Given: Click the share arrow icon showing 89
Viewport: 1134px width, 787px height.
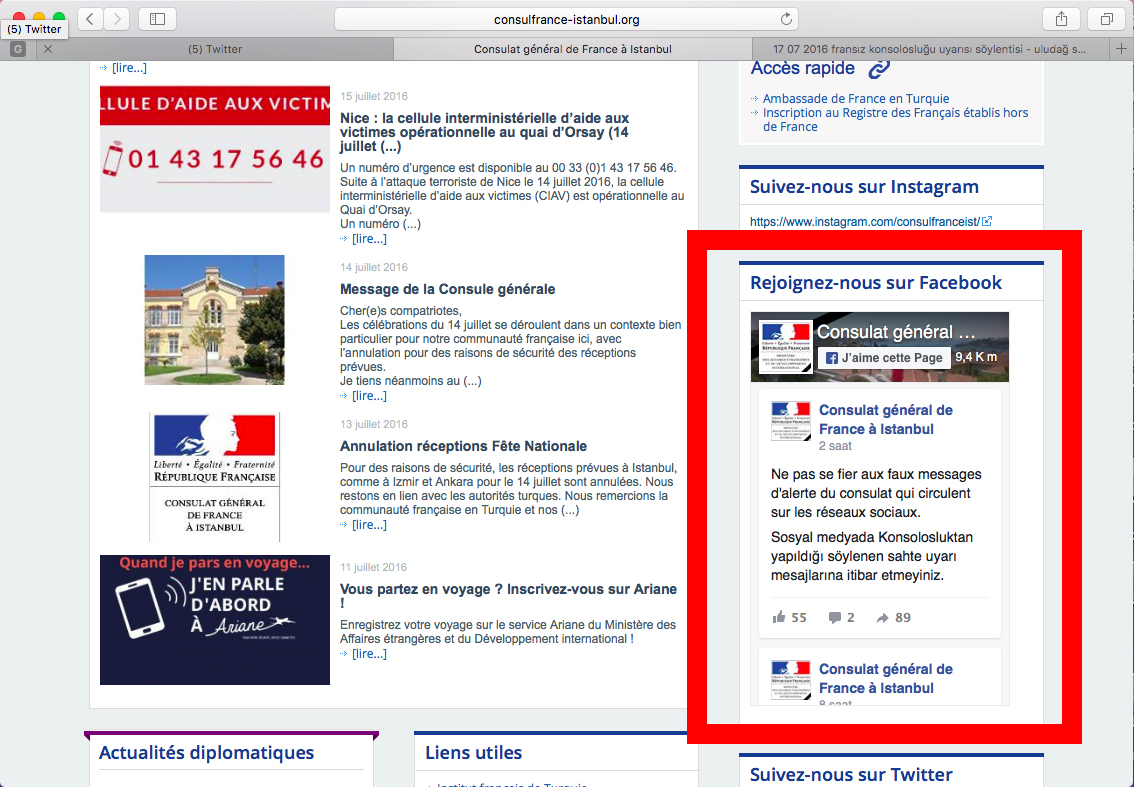Looking at the screenshot, I should (882, 618).
